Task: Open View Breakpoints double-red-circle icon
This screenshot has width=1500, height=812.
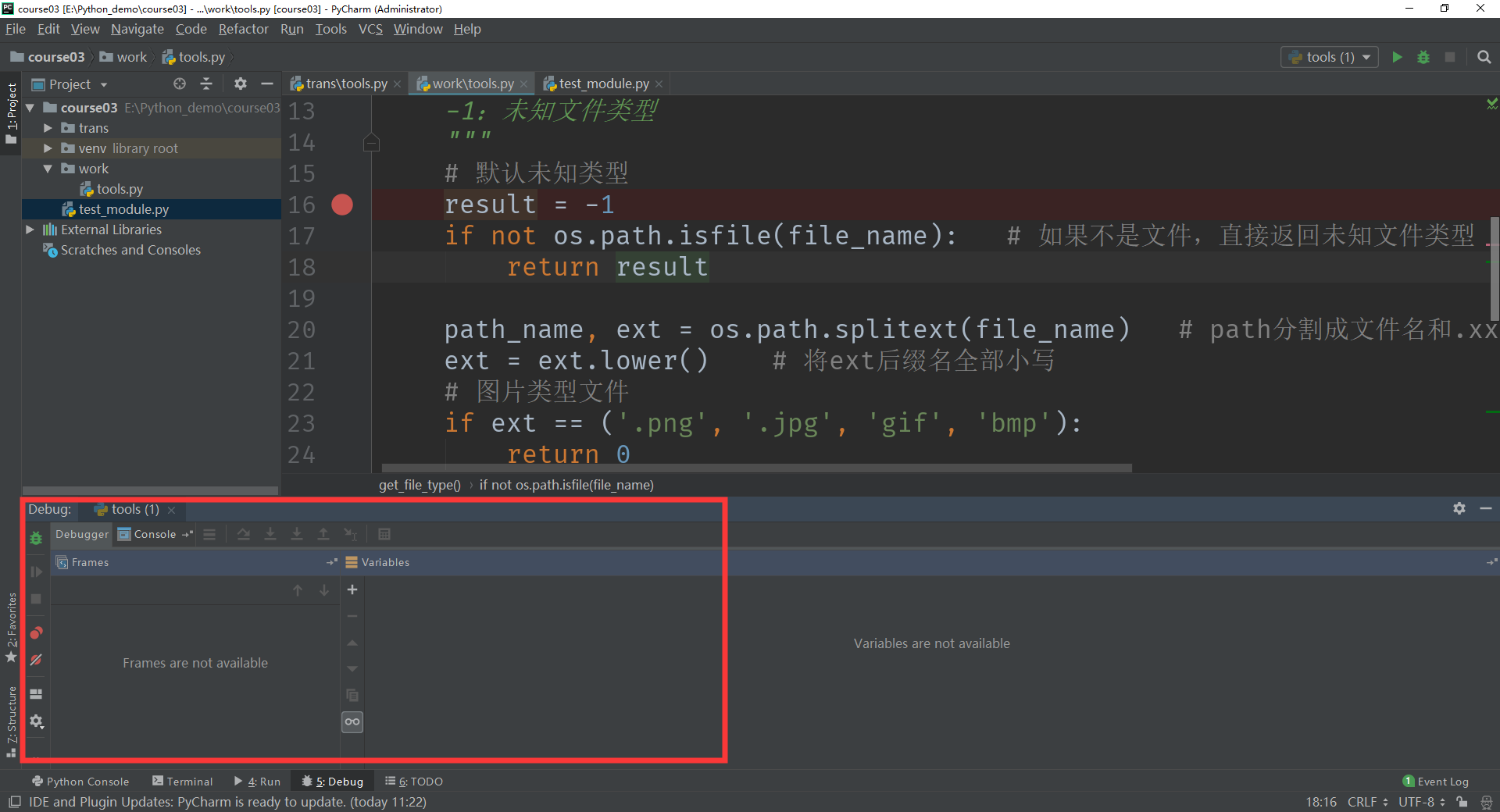Action: (x=36, y=632)
